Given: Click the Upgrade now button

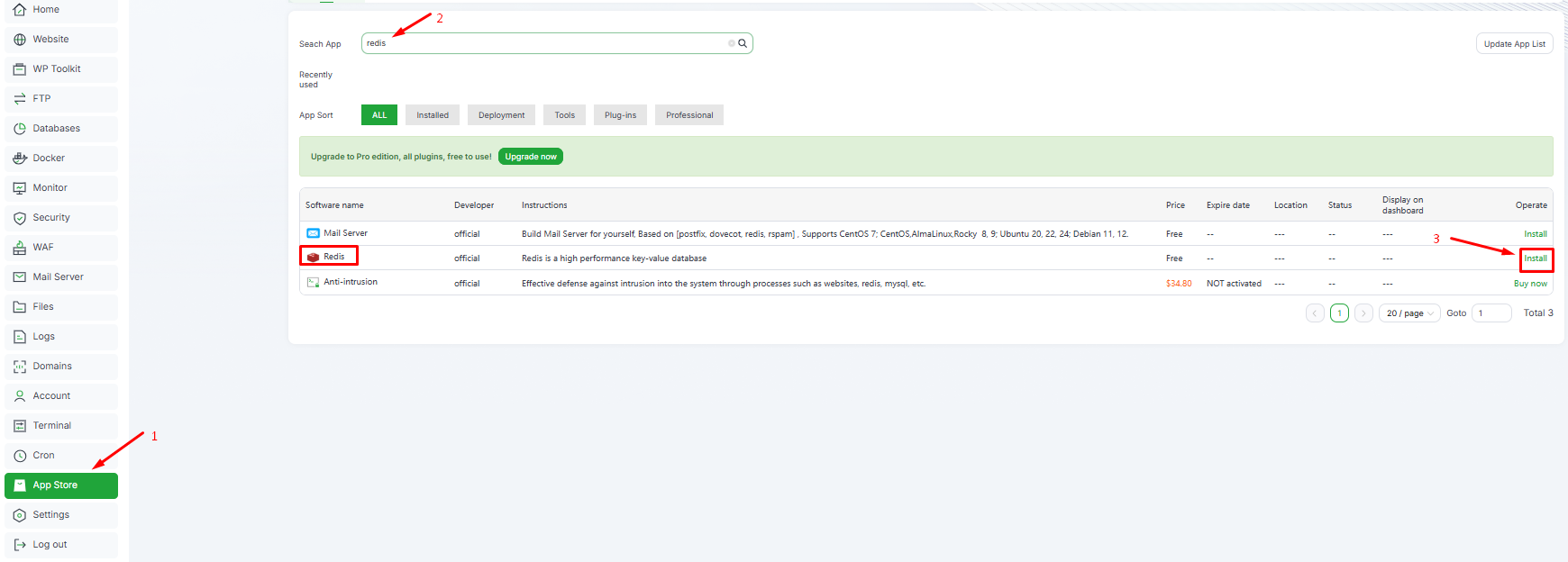Looking at the screenshot, I should click(531, 157).
